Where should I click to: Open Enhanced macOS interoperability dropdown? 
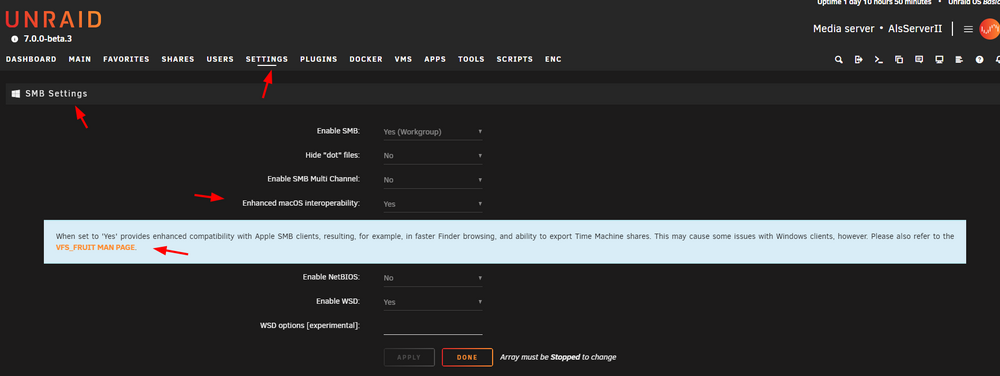(432, 204)
